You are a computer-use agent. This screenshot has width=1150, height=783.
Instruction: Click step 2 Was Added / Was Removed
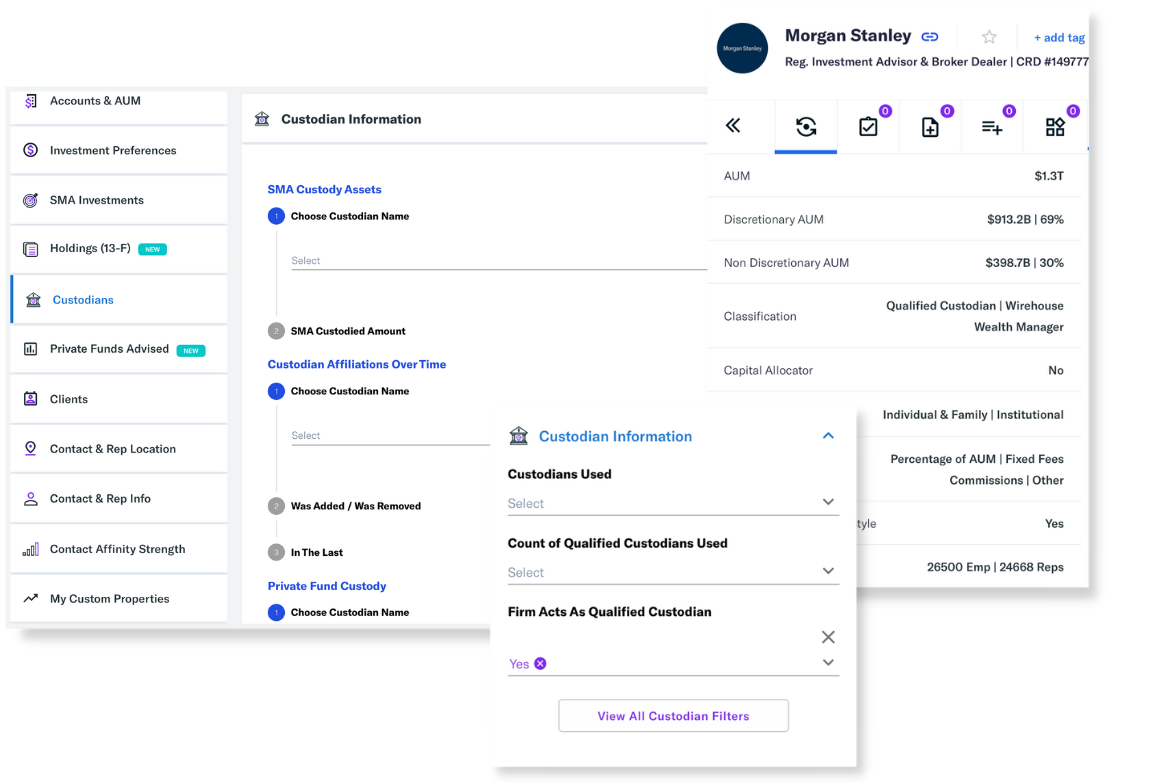pos(344,506)
